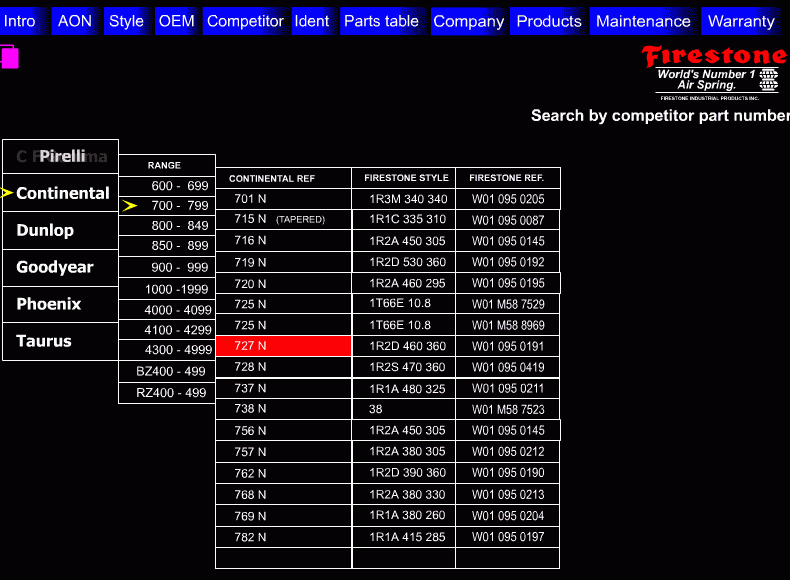
Task: Click Continental ref 756 N
Action: pos(284,430)
